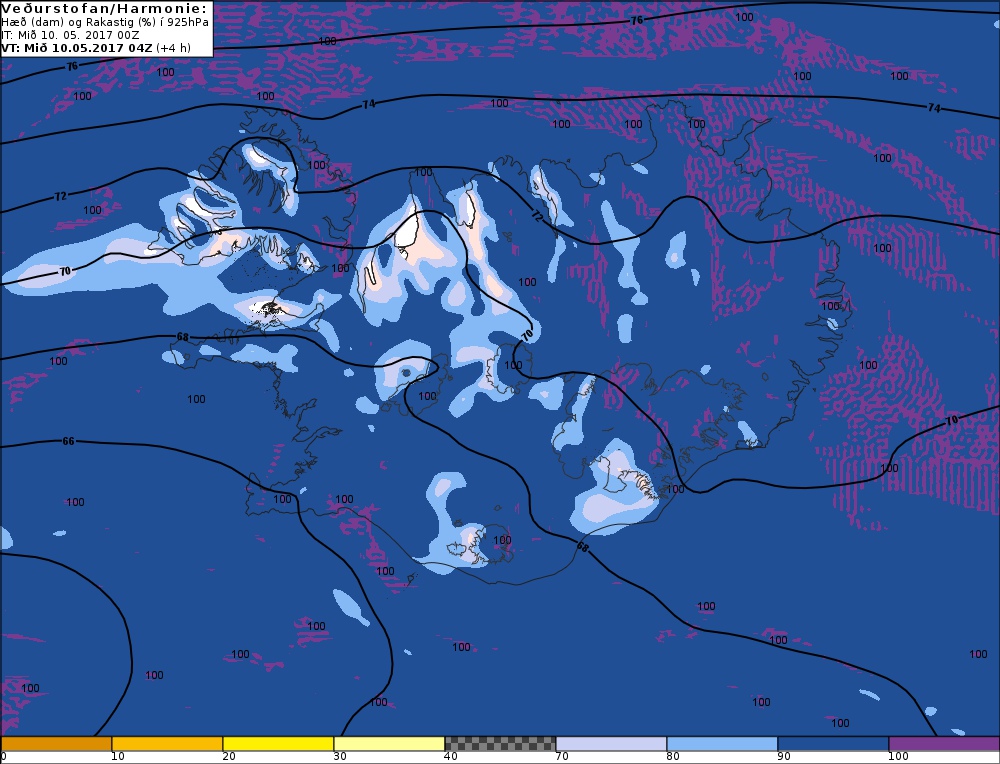Pick the checkered gray 40–70 legend swatch
This screenshot has height=764, width=1000.
click(x=500, y=744)
